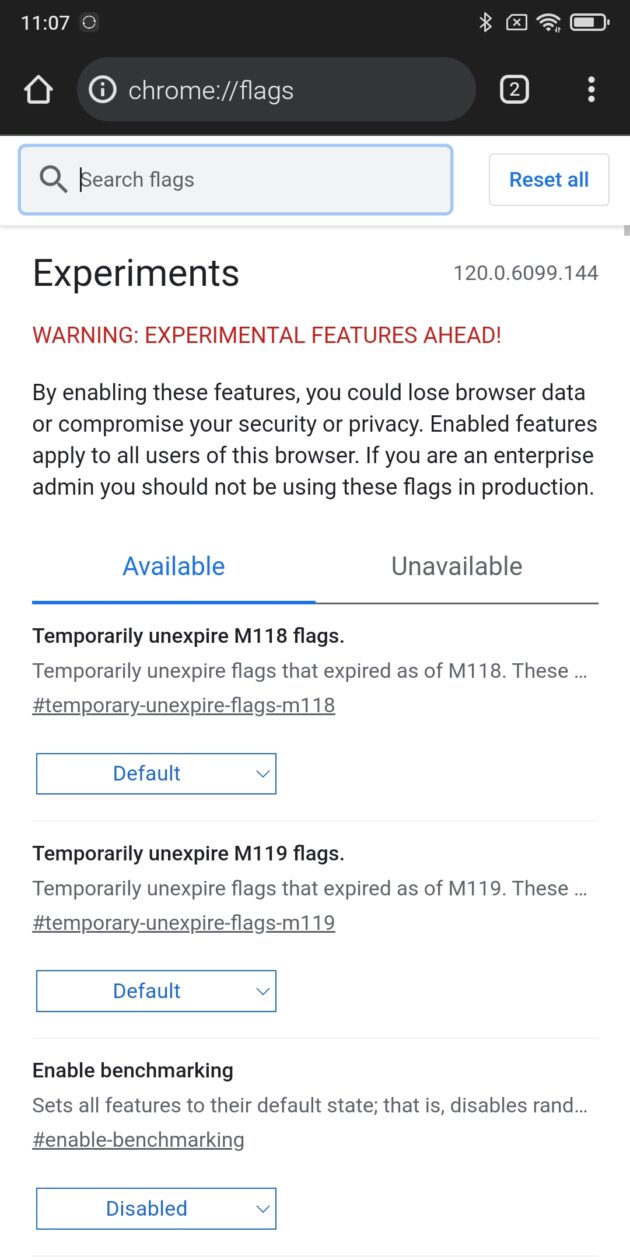630x1260 pixels.
Task: Open the #temporary-unexpire-flags-m119 link
Action: click(x=184, y=923)
